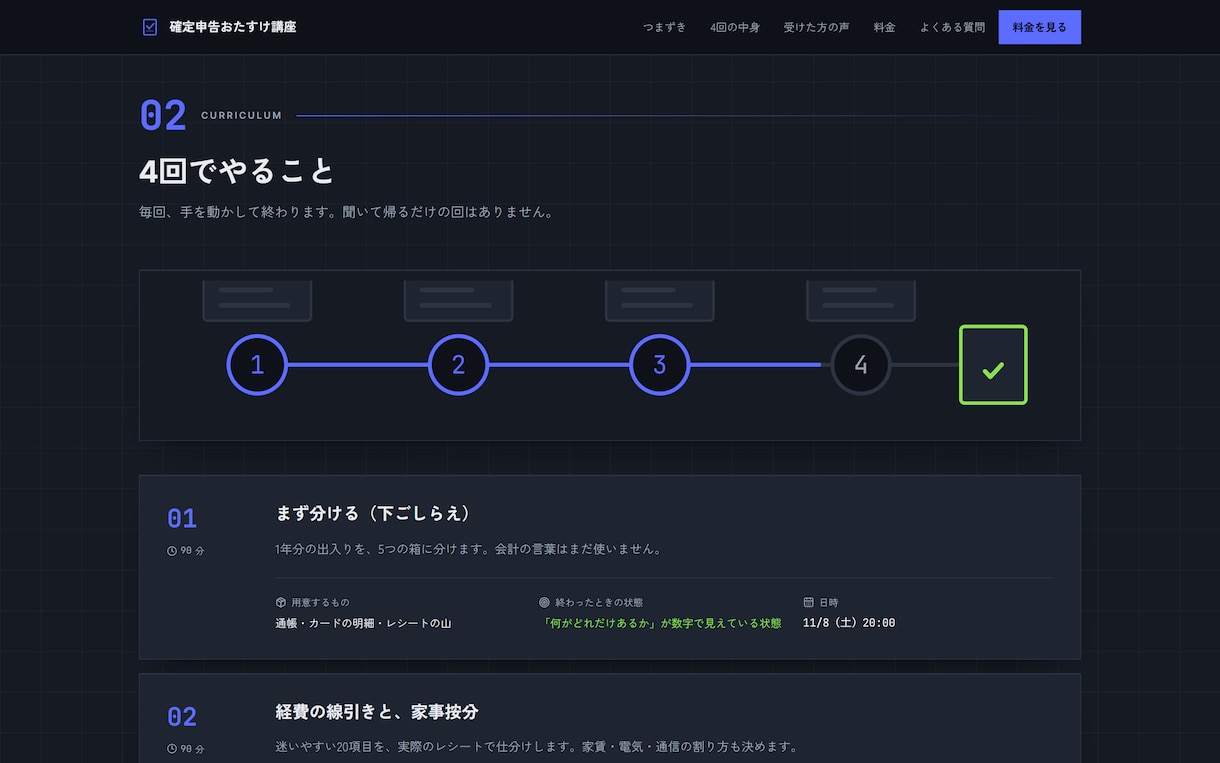Click the green checkmark completion box

click(993, 365)
